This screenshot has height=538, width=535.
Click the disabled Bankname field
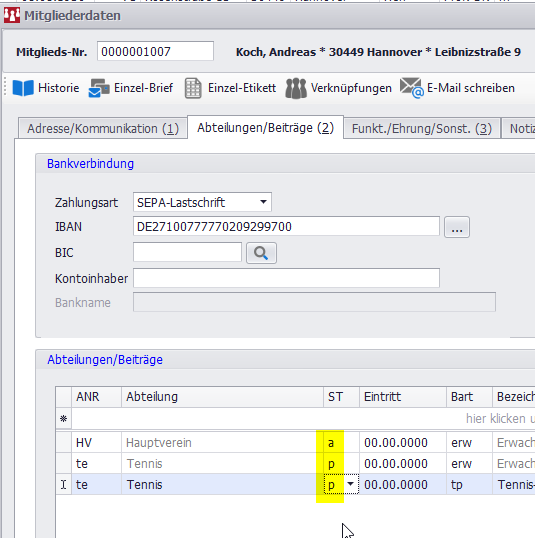(314, 302)
